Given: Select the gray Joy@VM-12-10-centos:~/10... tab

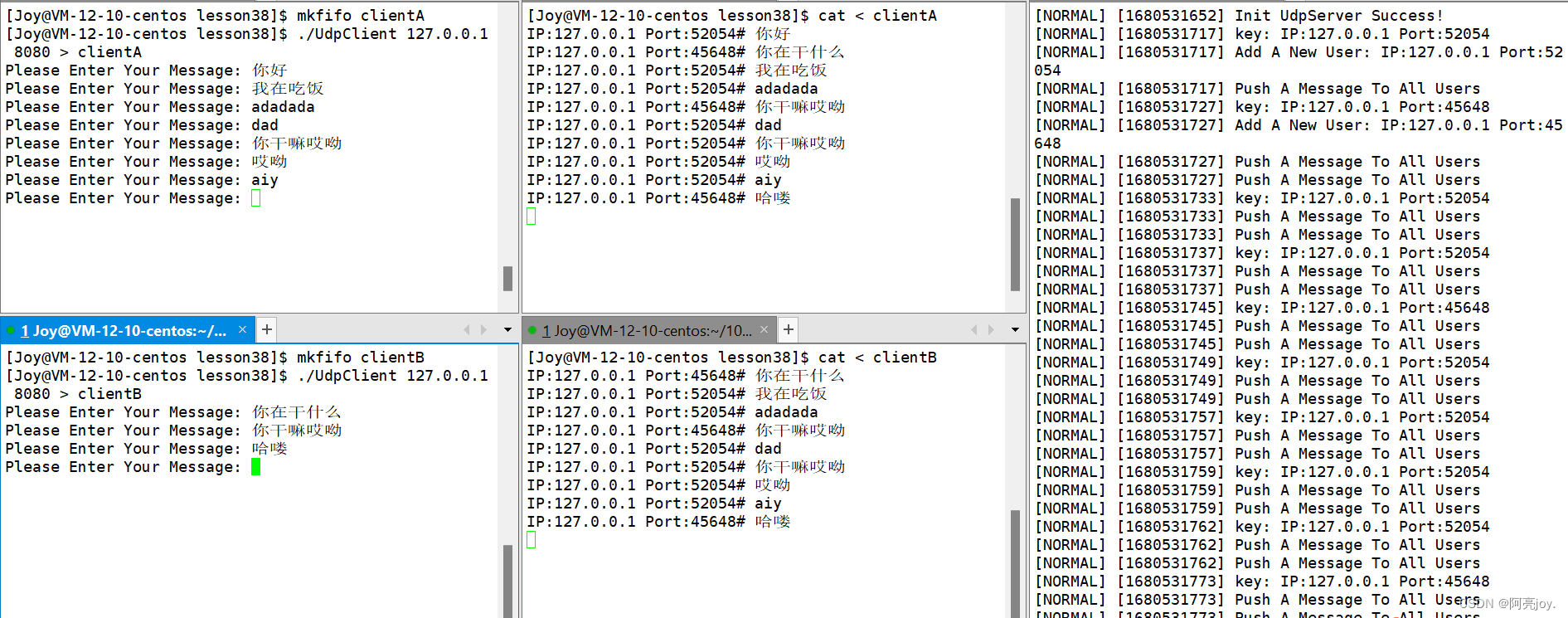Looking at the screenshot, I should [648, 330].
